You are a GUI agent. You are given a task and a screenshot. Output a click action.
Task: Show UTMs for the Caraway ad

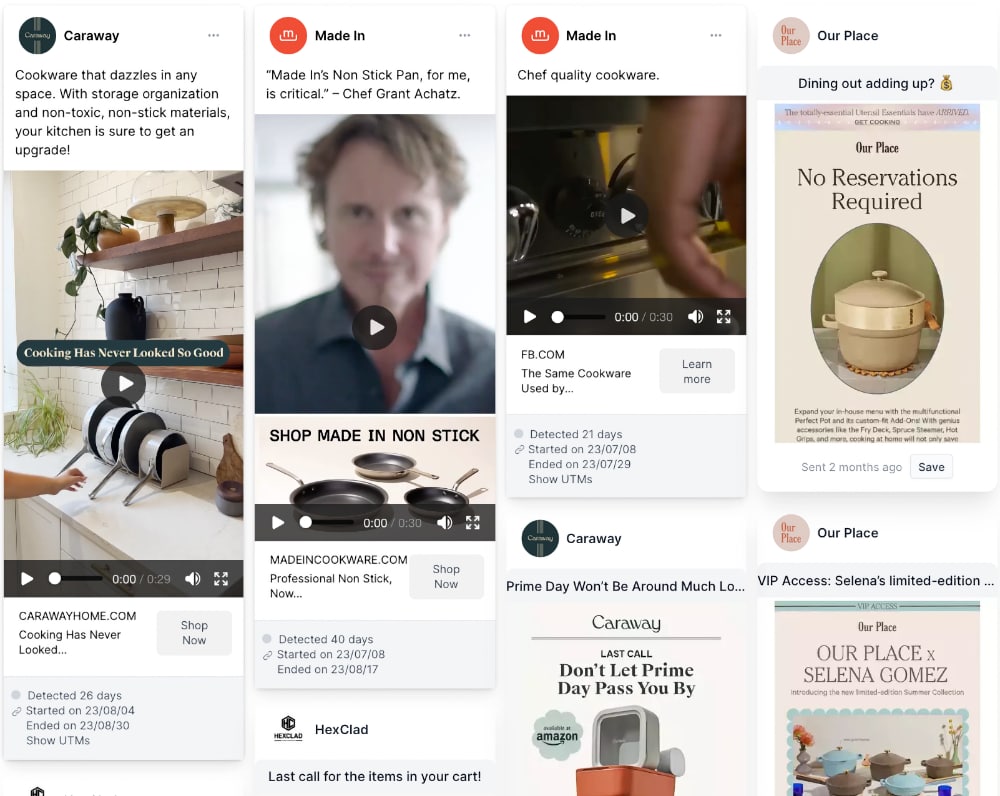(58, 741)
